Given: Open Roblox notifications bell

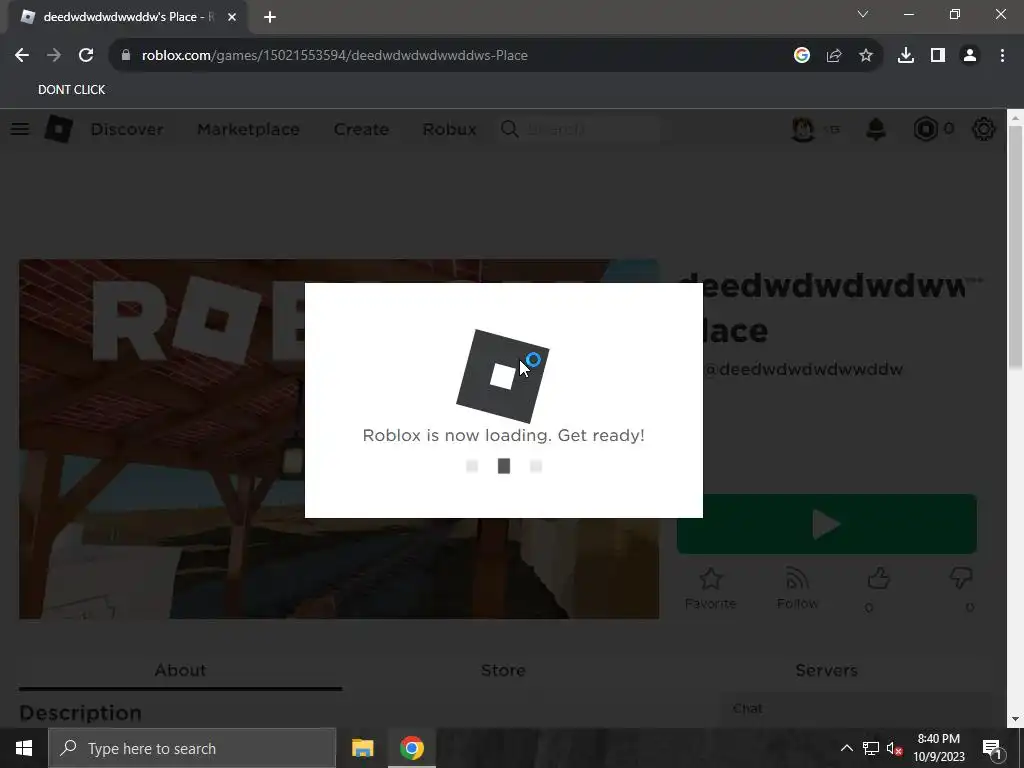Looking at the screenshot, I should 876,129.
